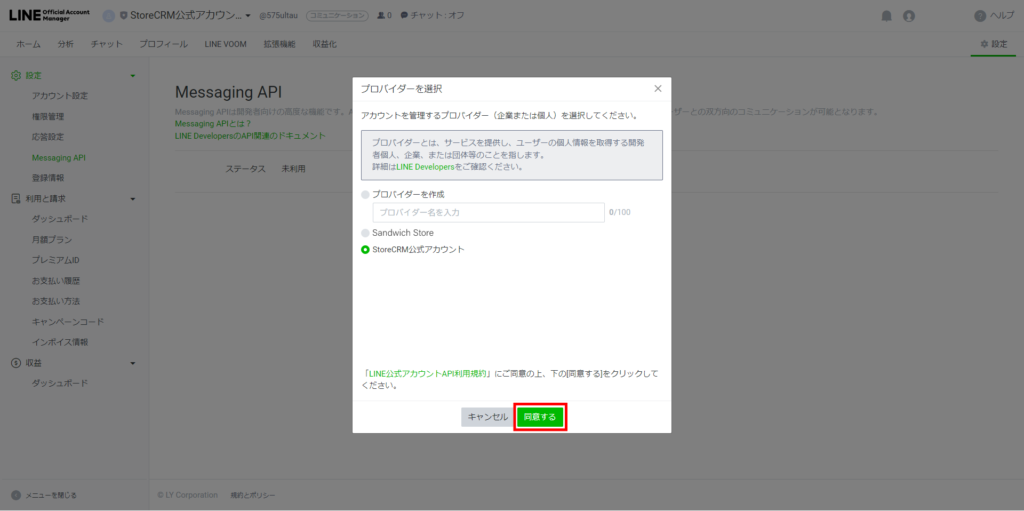Open 月額プラン in the sidebar
1024x511 pixels.
click(x=52, y=240)
